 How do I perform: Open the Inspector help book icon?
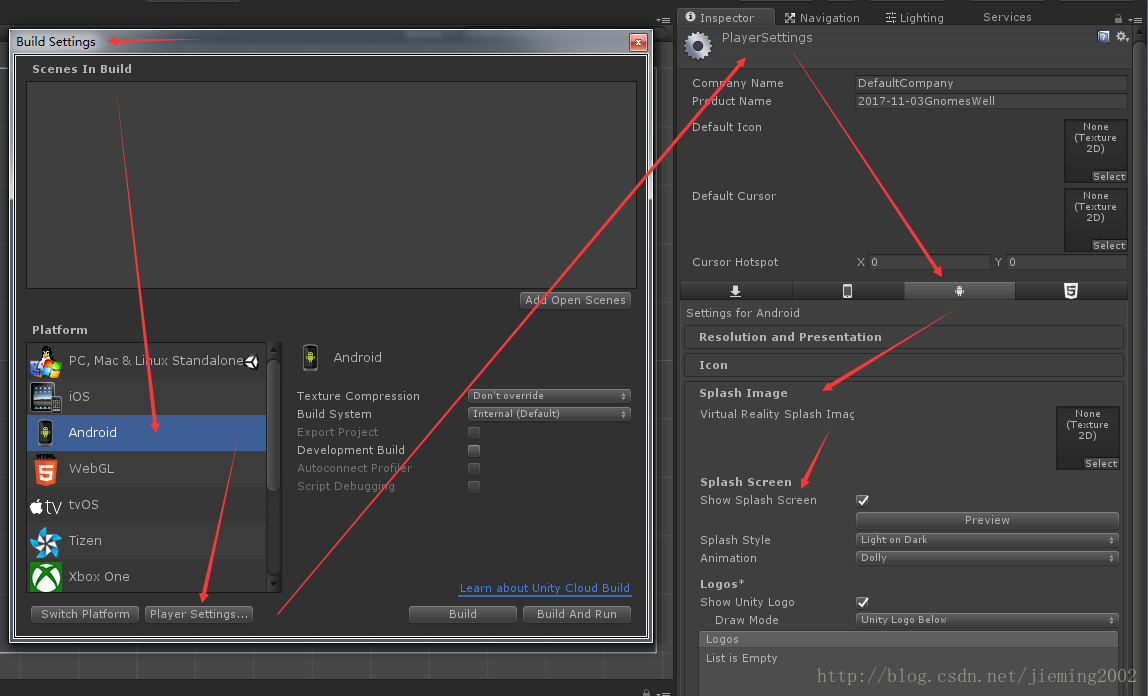point(1103,37)
